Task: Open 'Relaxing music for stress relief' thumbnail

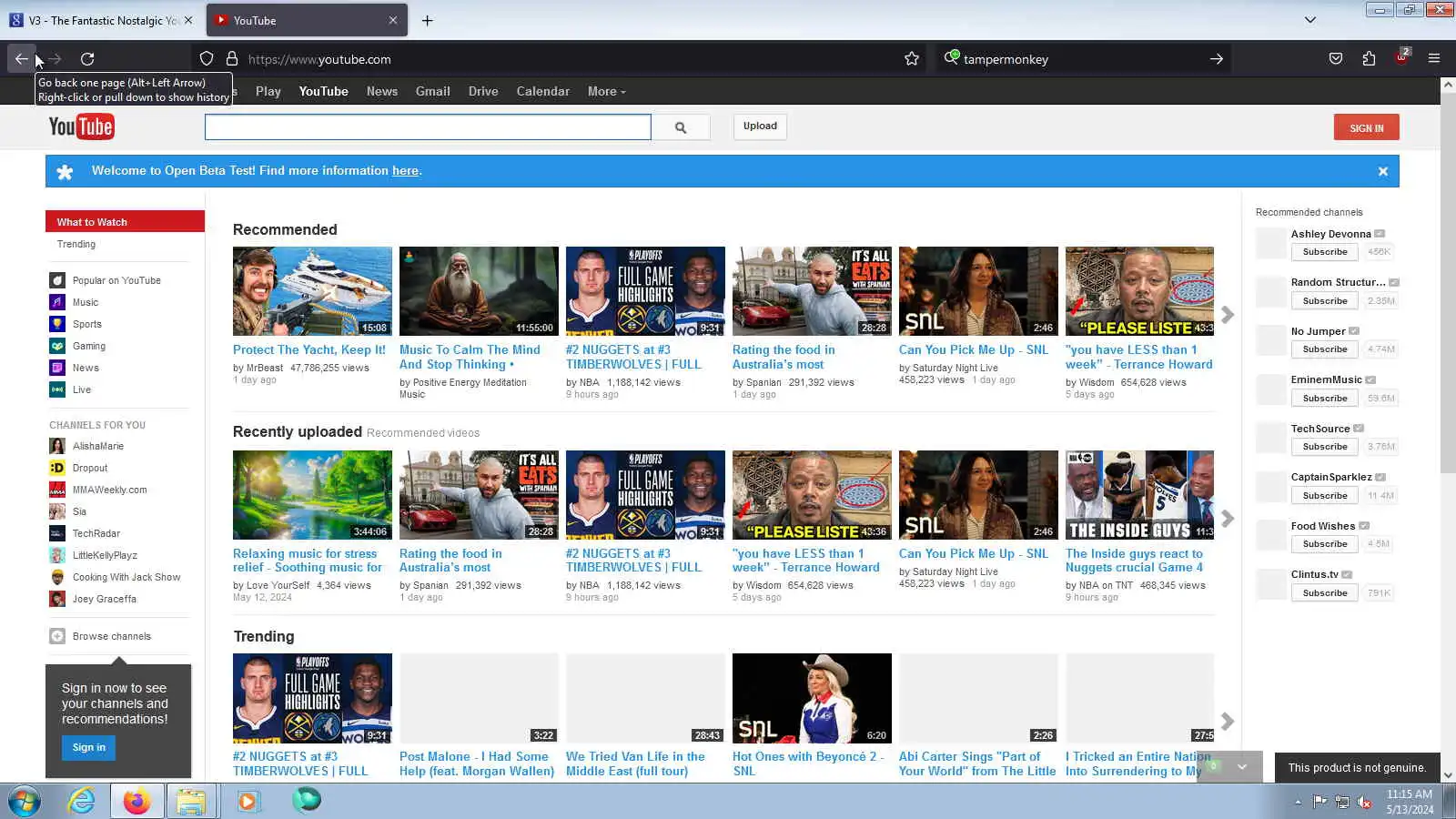Action: pos(312,495)
